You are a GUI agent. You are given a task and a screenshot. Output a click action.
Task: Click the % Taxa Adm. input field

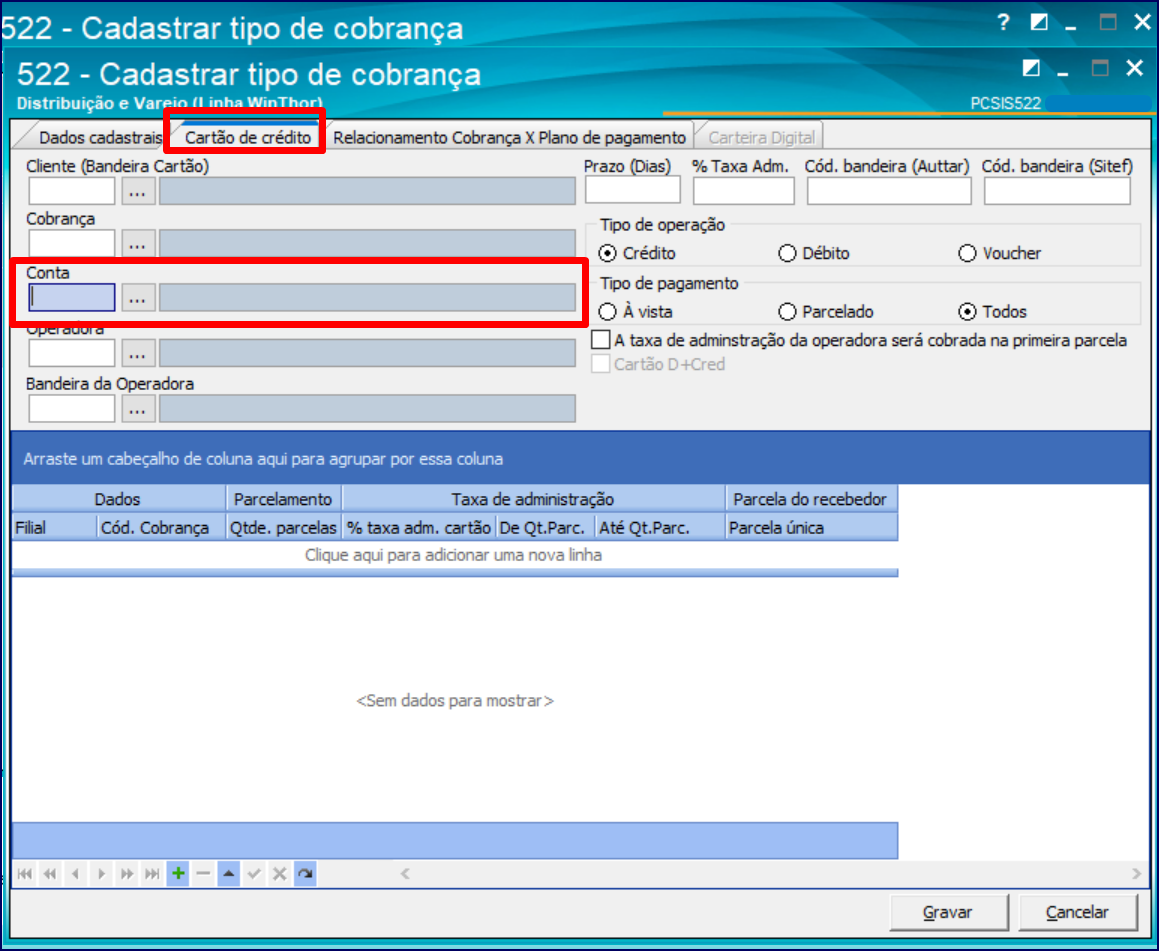(x=744, y=191)
